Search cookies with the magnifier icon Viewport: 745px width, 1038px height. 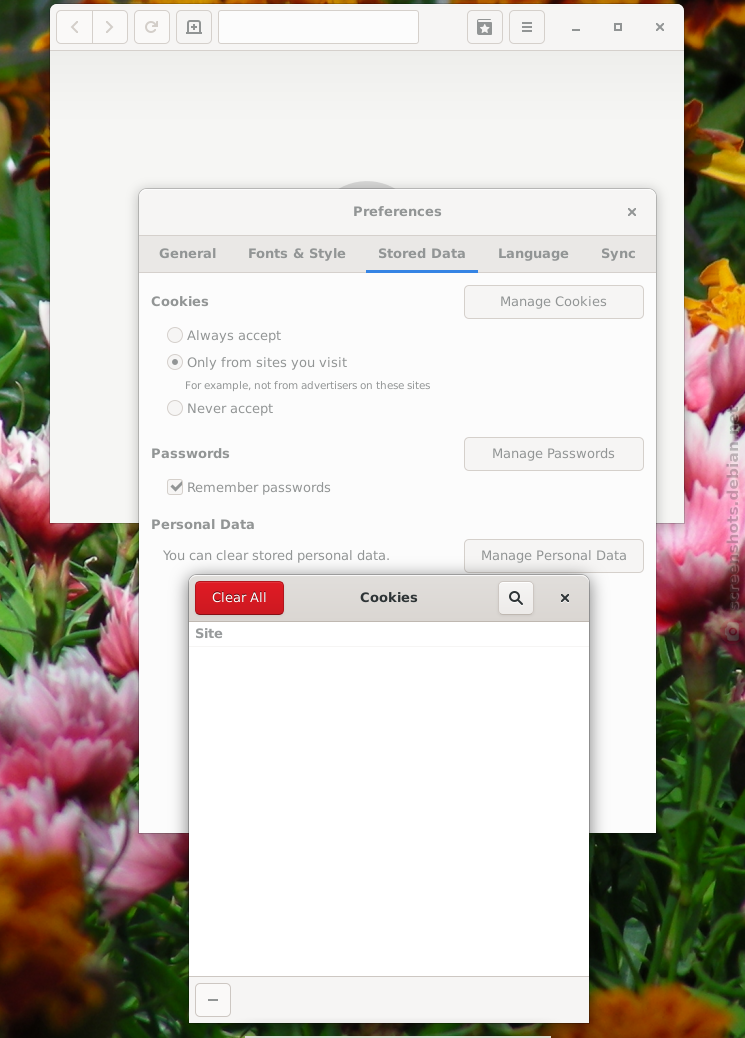click(516, 598)
